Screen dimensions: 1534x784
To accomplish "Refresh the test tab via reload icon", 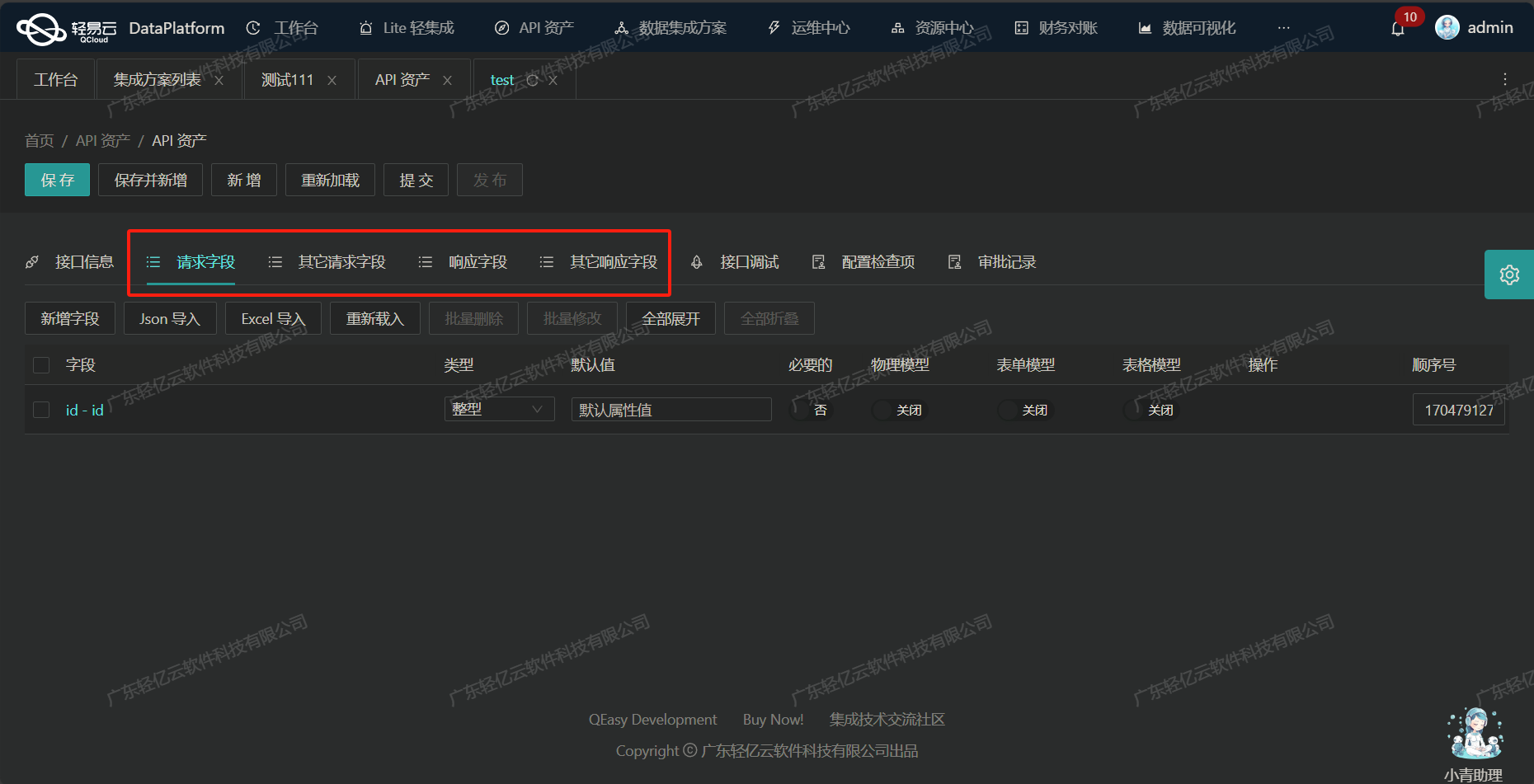I will (532, 80).
